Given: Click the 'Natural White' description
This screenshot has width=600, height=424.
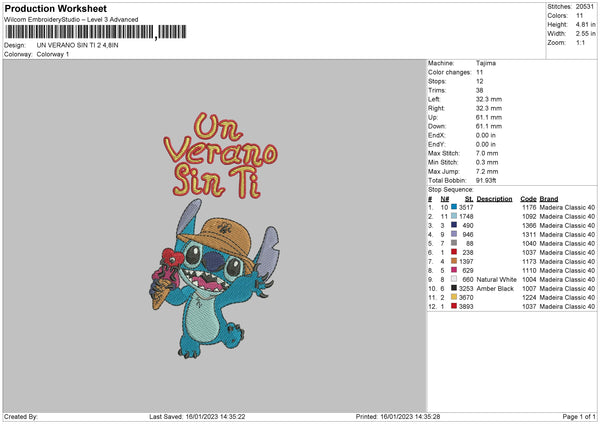Looking at the screenshot, I should point(497,279).
